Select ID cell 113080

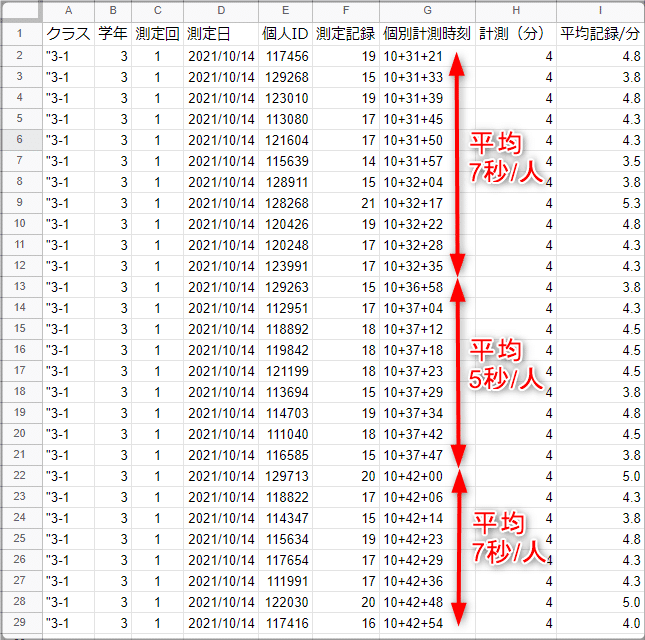click(x=285, y=119)
